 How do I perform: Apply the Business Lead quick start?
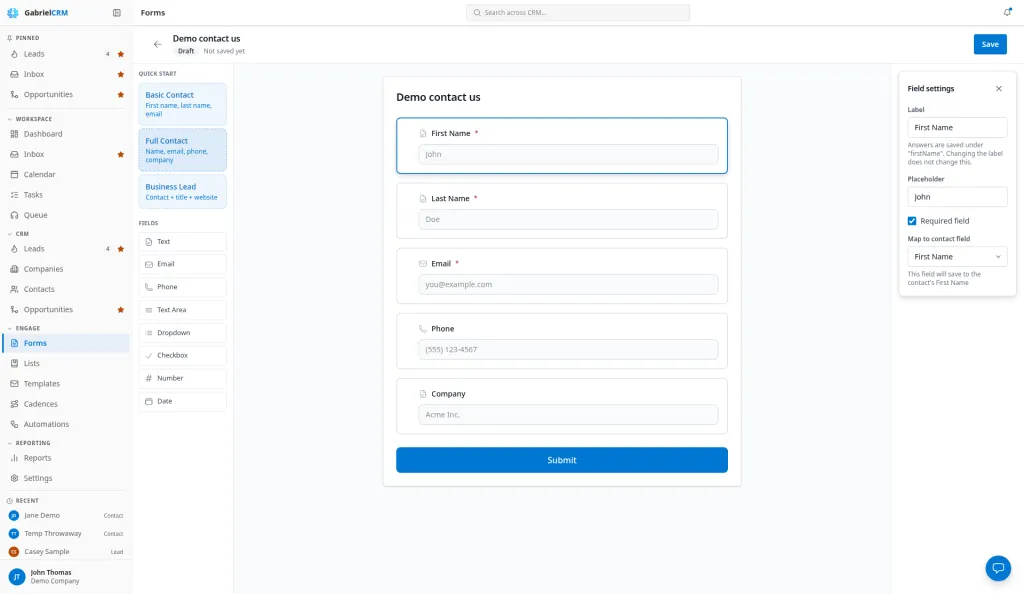(x=182, y=191)
